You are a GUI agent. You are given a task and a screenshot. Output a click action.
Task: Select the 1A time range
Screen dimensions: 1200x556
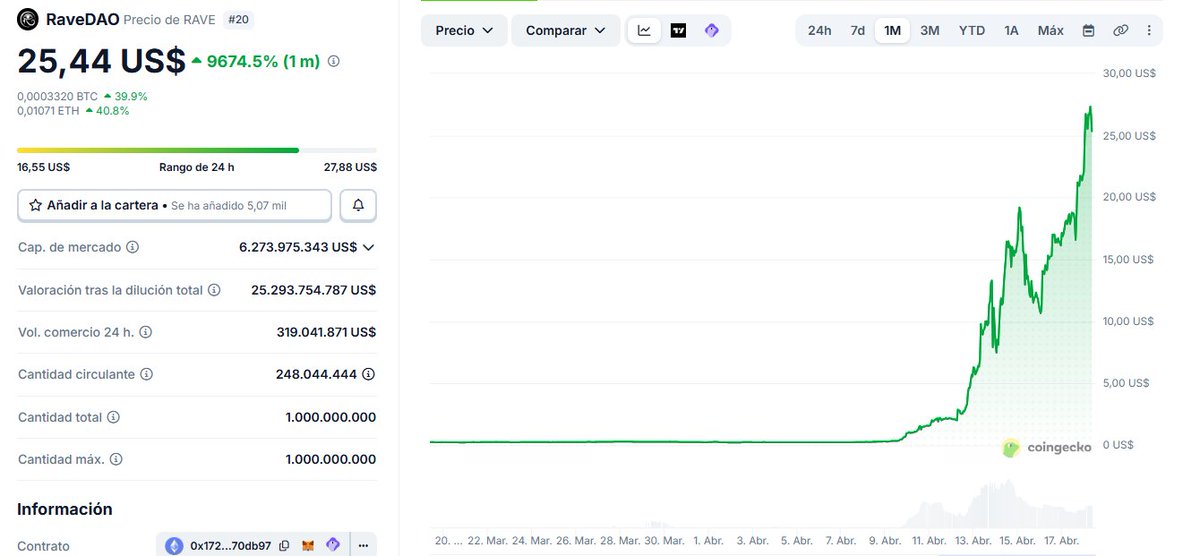(x=1011, y=31)
